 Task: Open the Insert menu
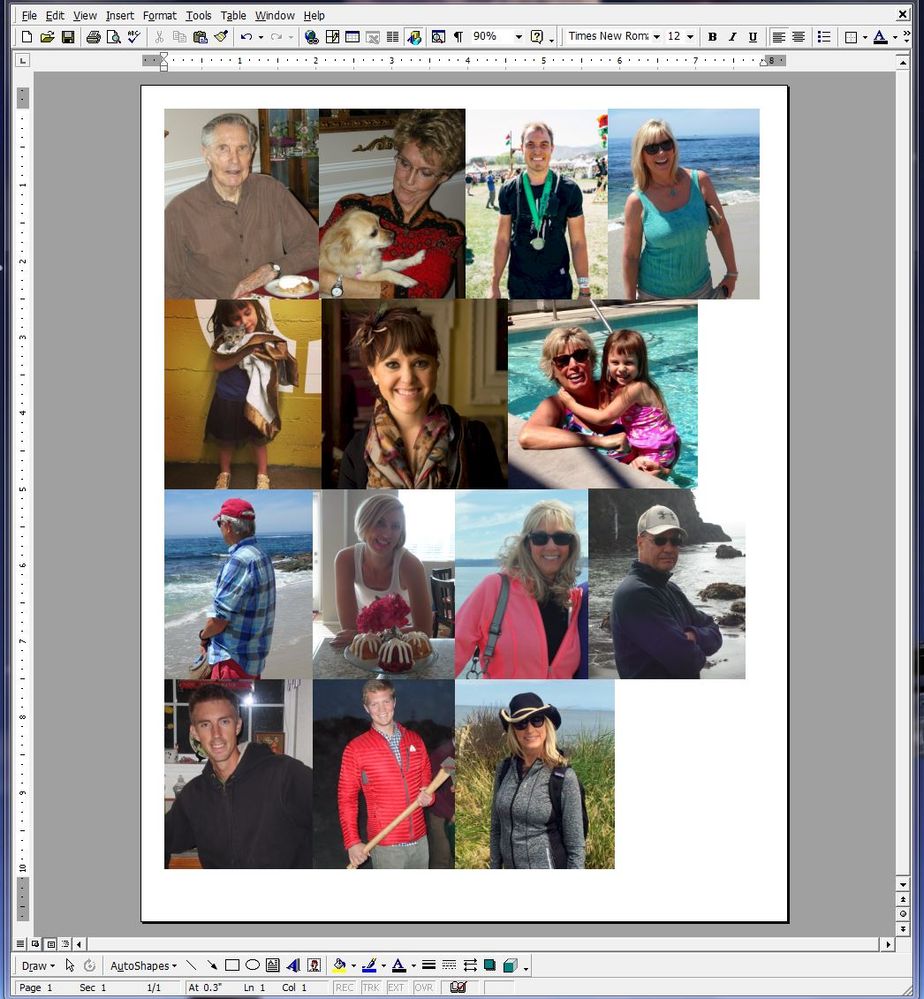tap(120, 16)
